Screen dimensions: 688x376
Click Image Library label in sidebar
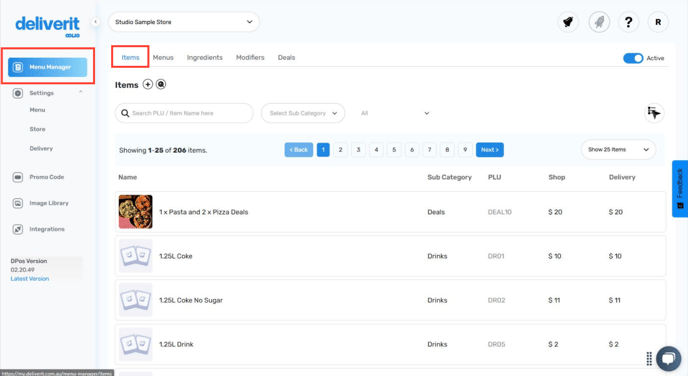pos(49,203)
